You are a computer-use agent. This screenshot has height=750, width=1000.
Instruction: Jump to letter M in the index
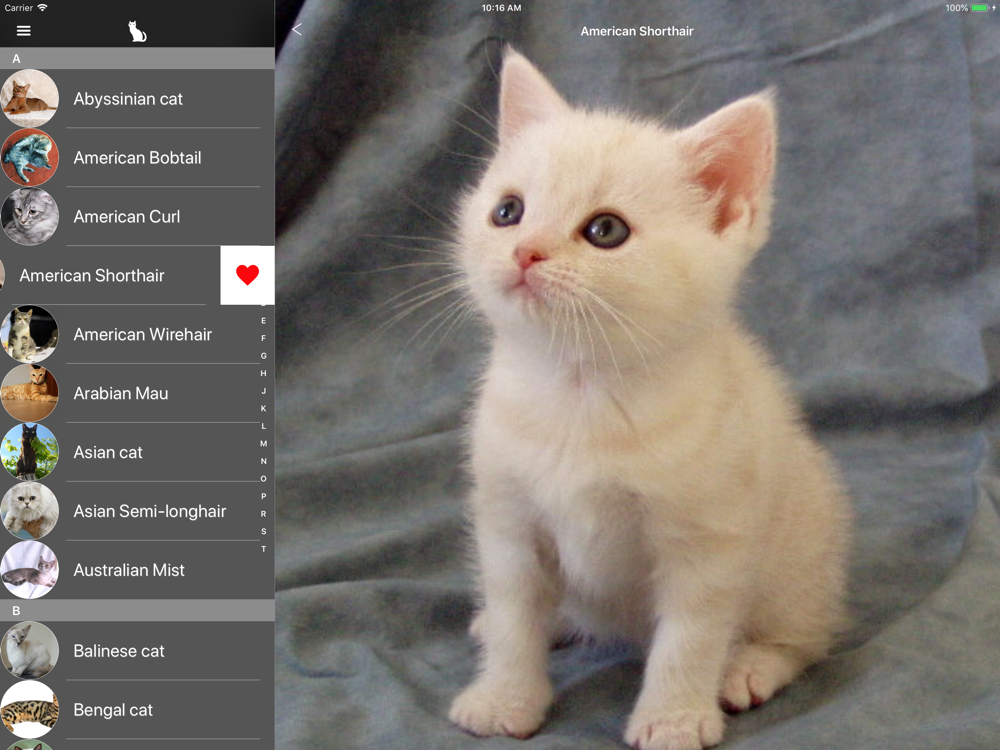(x=263, y=443)
